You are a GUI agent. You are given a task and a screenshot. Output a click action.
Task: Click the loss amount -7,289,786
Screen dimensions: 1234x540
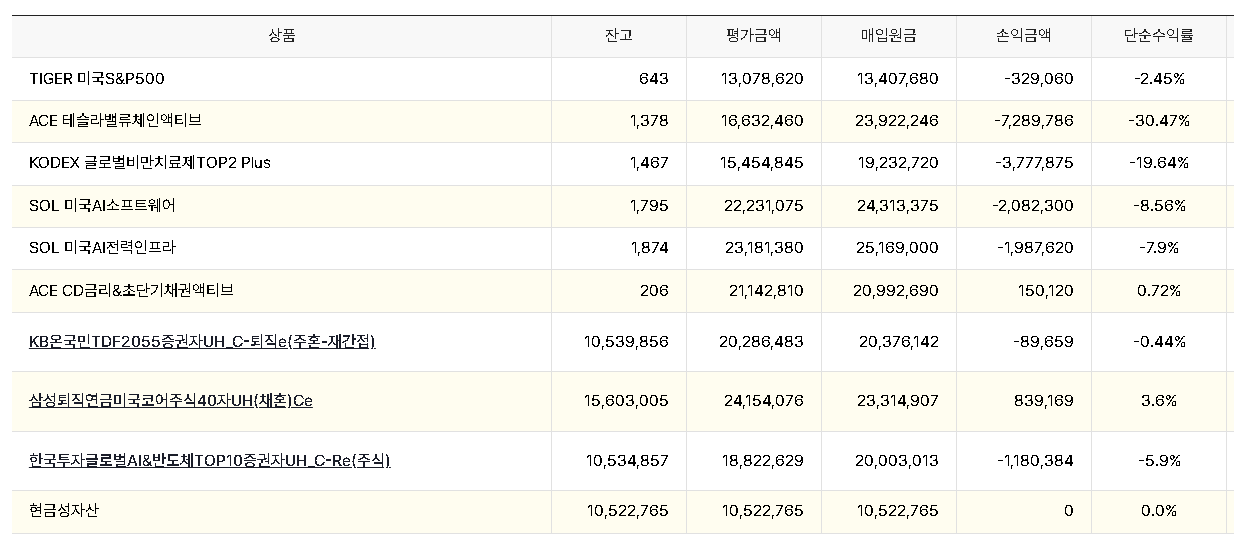pyautogui.click(x=1033, y=120)
